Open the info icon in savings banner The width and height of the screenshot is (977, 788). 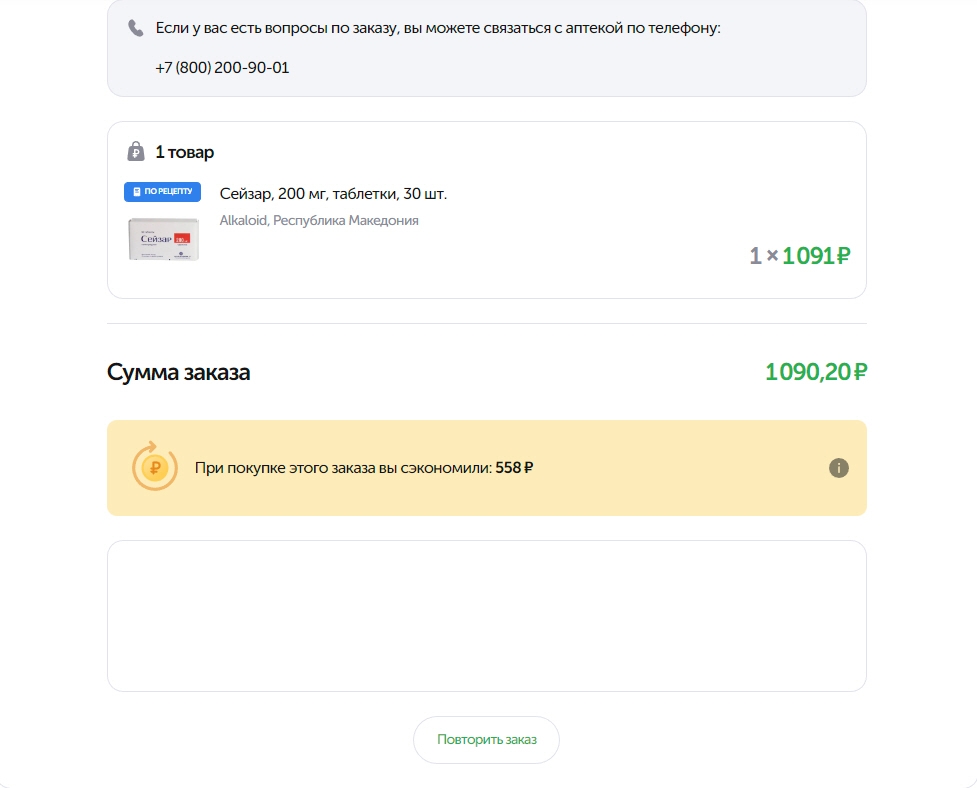839,468
